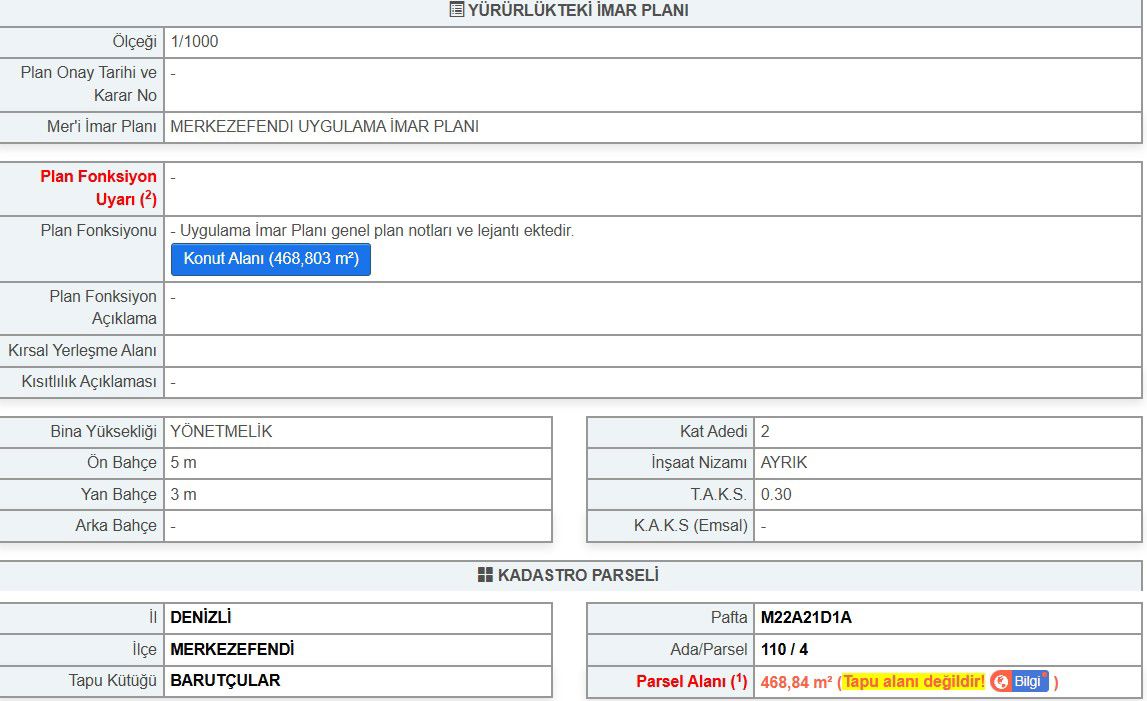
Task: Open the Konut Alanı (468,803 m²) button
Action: tap(271, 259)
